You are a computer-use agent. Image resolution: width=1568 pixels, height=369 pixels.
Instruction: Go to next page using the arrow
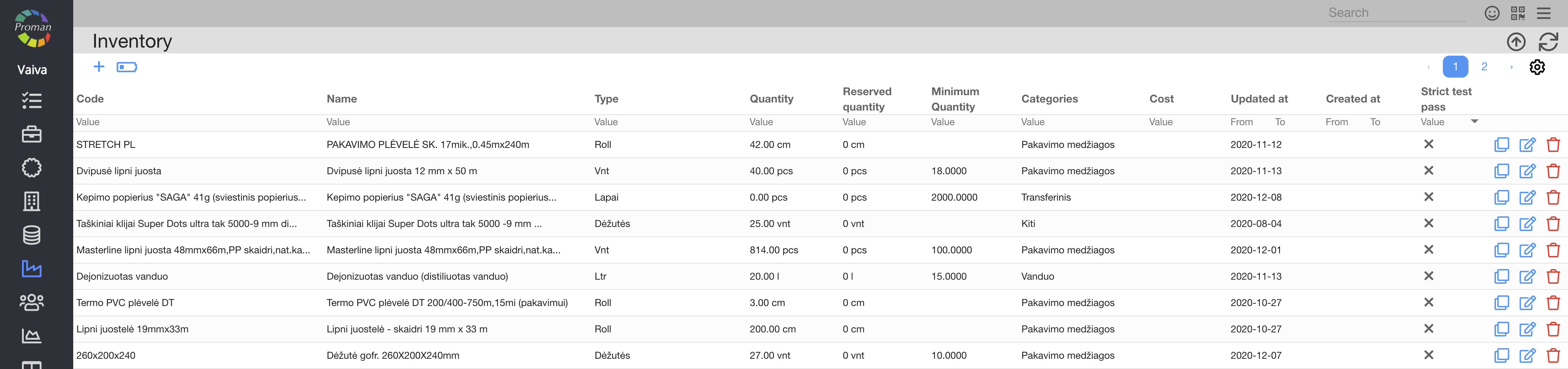pos(1511,67)
